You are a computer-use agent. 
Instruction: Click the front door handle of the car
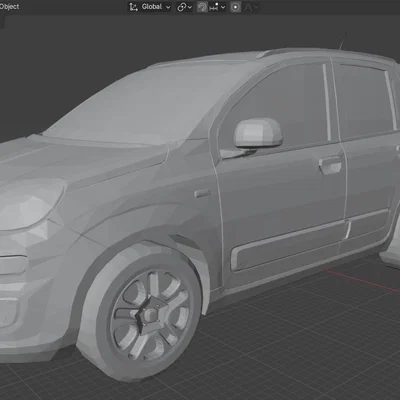[330, 164]
